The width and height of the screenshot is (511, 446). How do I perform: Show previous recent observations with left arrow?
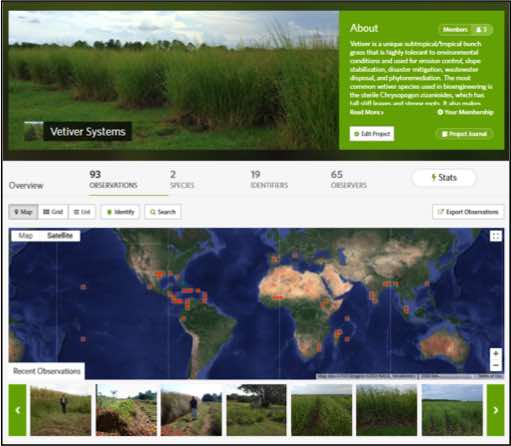[18, 410]
